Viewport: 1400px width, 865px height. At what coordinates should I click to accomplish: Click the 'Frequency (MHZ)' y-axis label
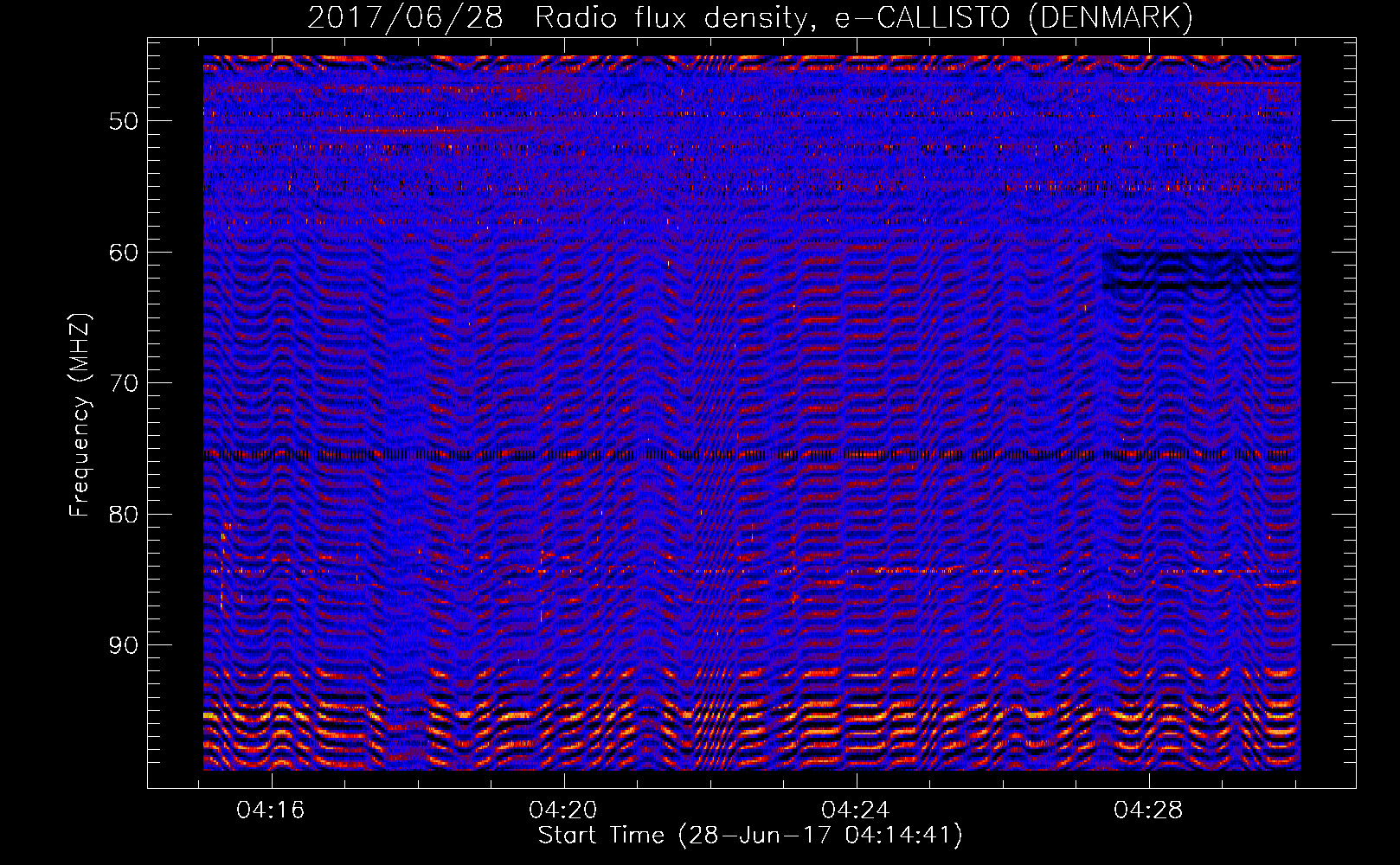tap(80, 416)
